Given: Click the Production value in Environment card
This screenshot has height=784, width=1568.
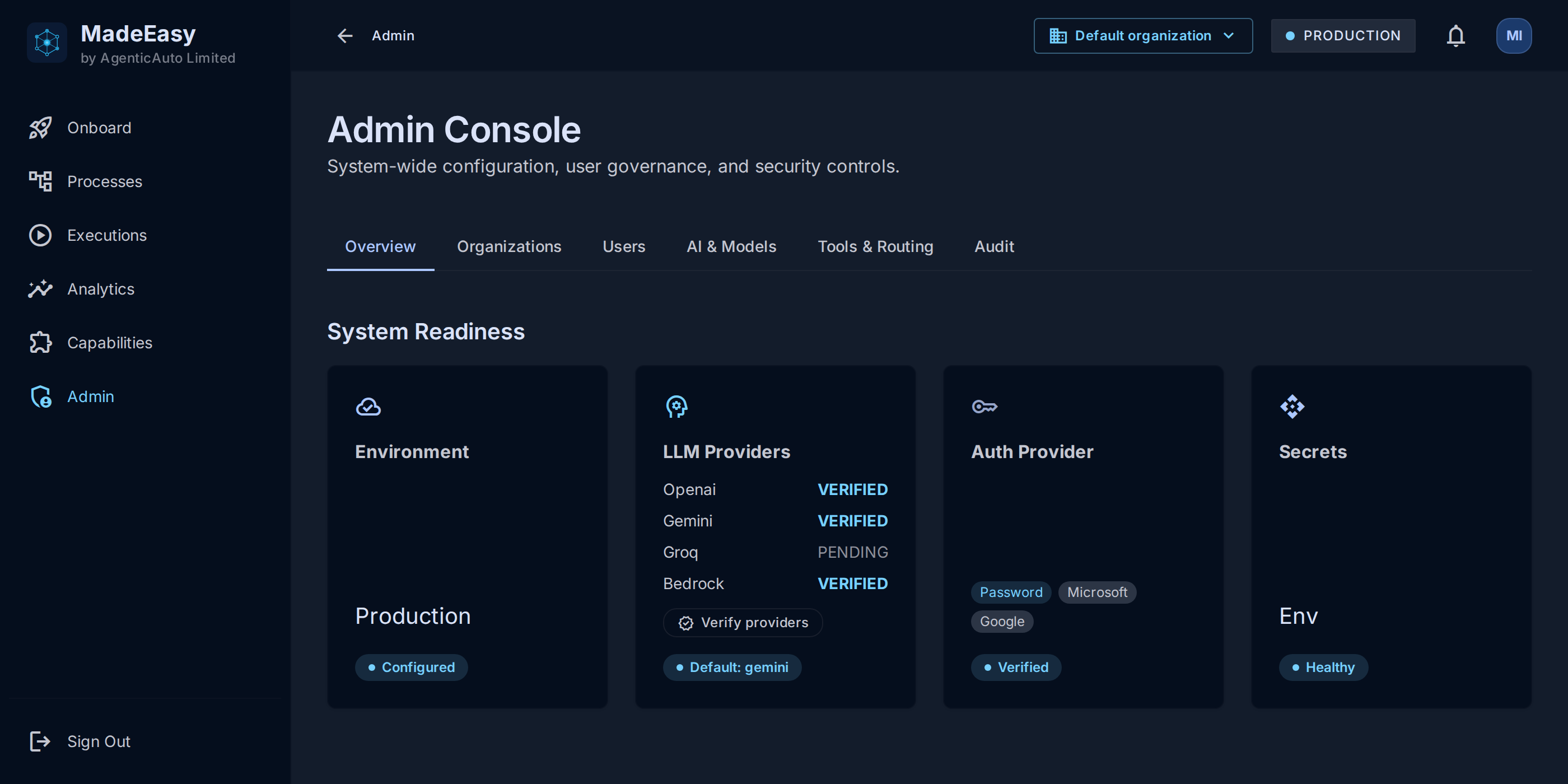Looking at the screenshot, I should click(413, 616).
